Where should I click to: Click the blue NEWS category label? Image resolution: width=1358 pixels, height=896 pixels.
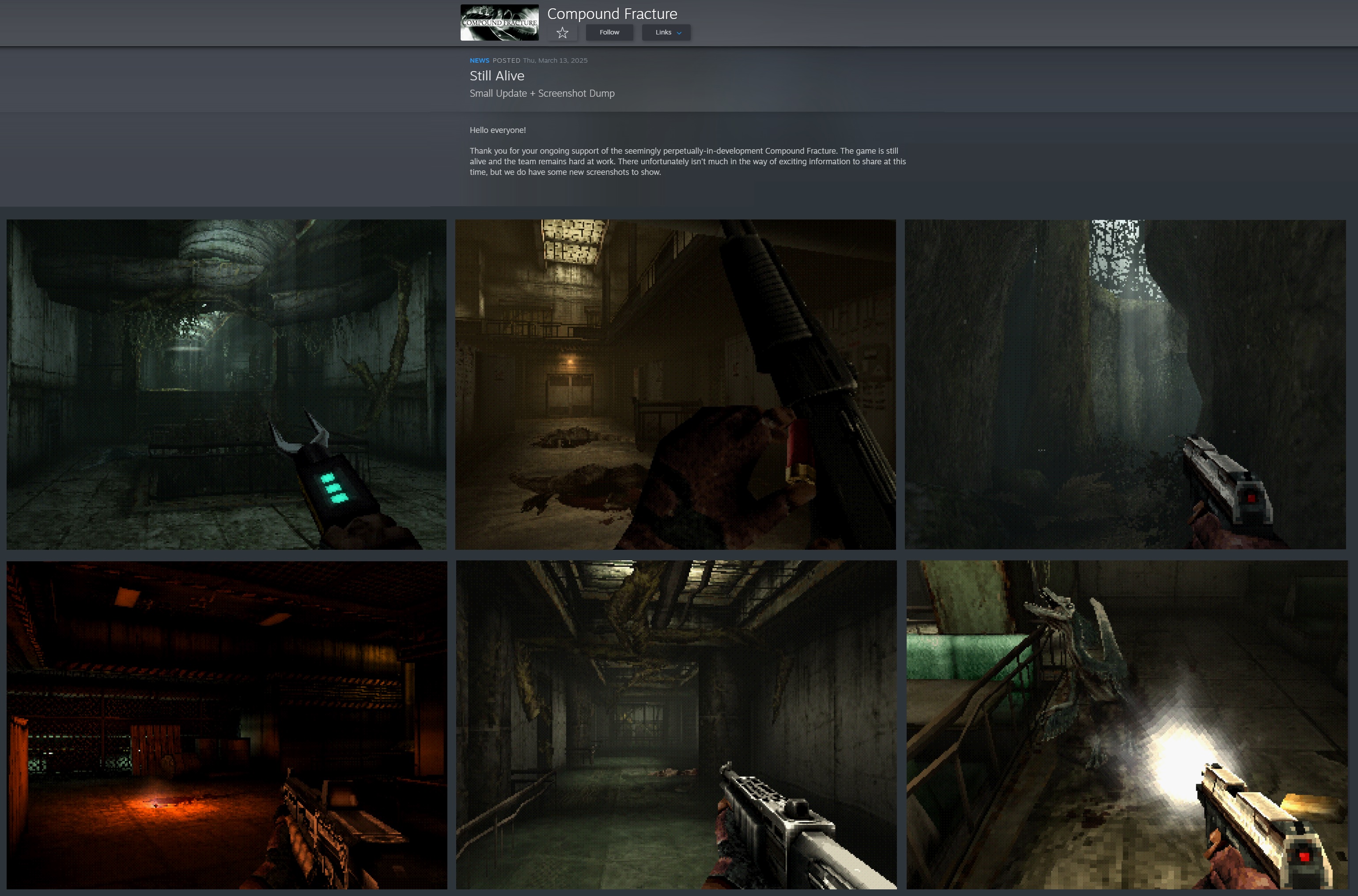[x=479, y=60]
